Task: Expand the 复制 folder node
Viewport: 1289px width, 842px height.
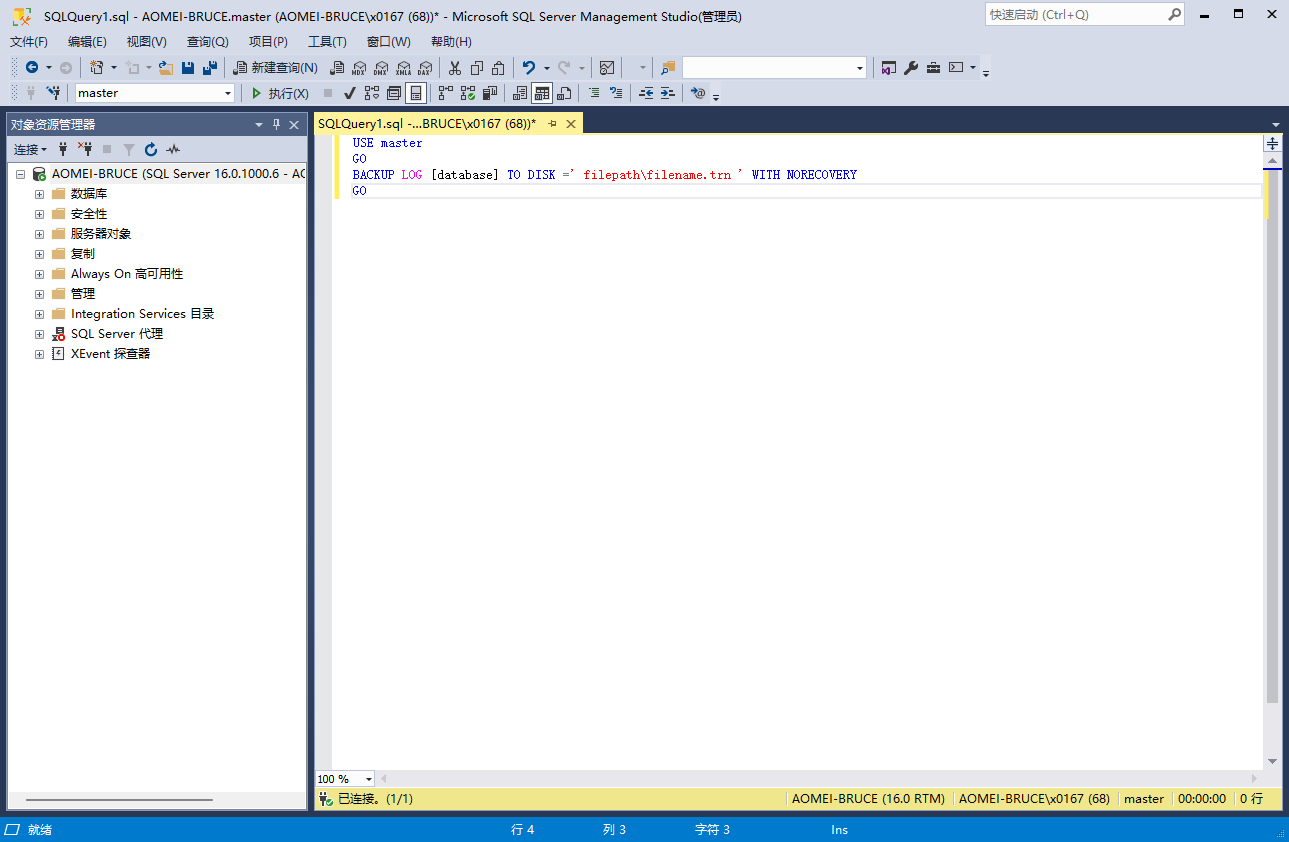Action: pos(39,254)
